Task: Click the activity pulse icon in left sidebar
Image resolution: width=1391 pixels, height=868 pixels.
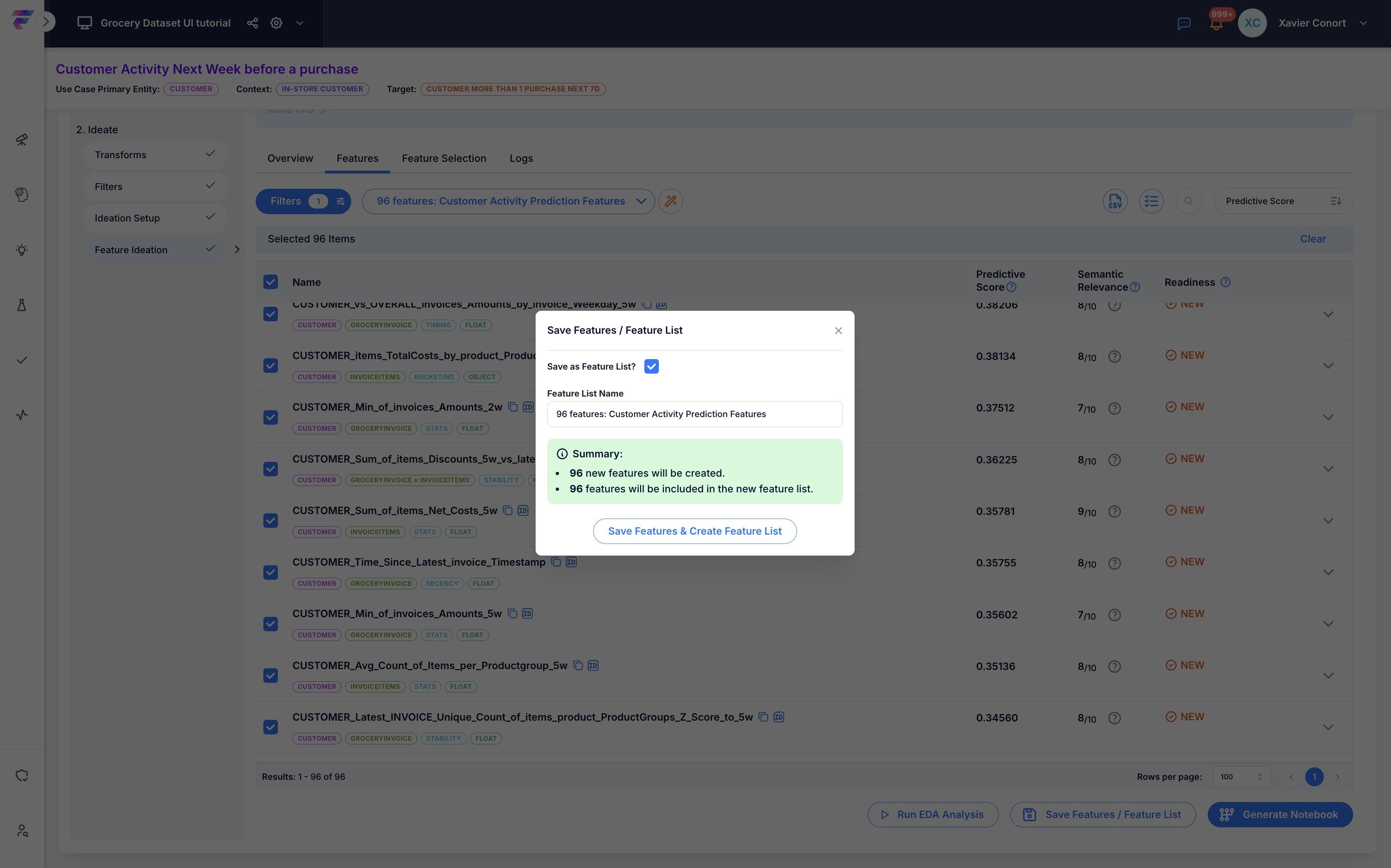Action: pos(22,415)
